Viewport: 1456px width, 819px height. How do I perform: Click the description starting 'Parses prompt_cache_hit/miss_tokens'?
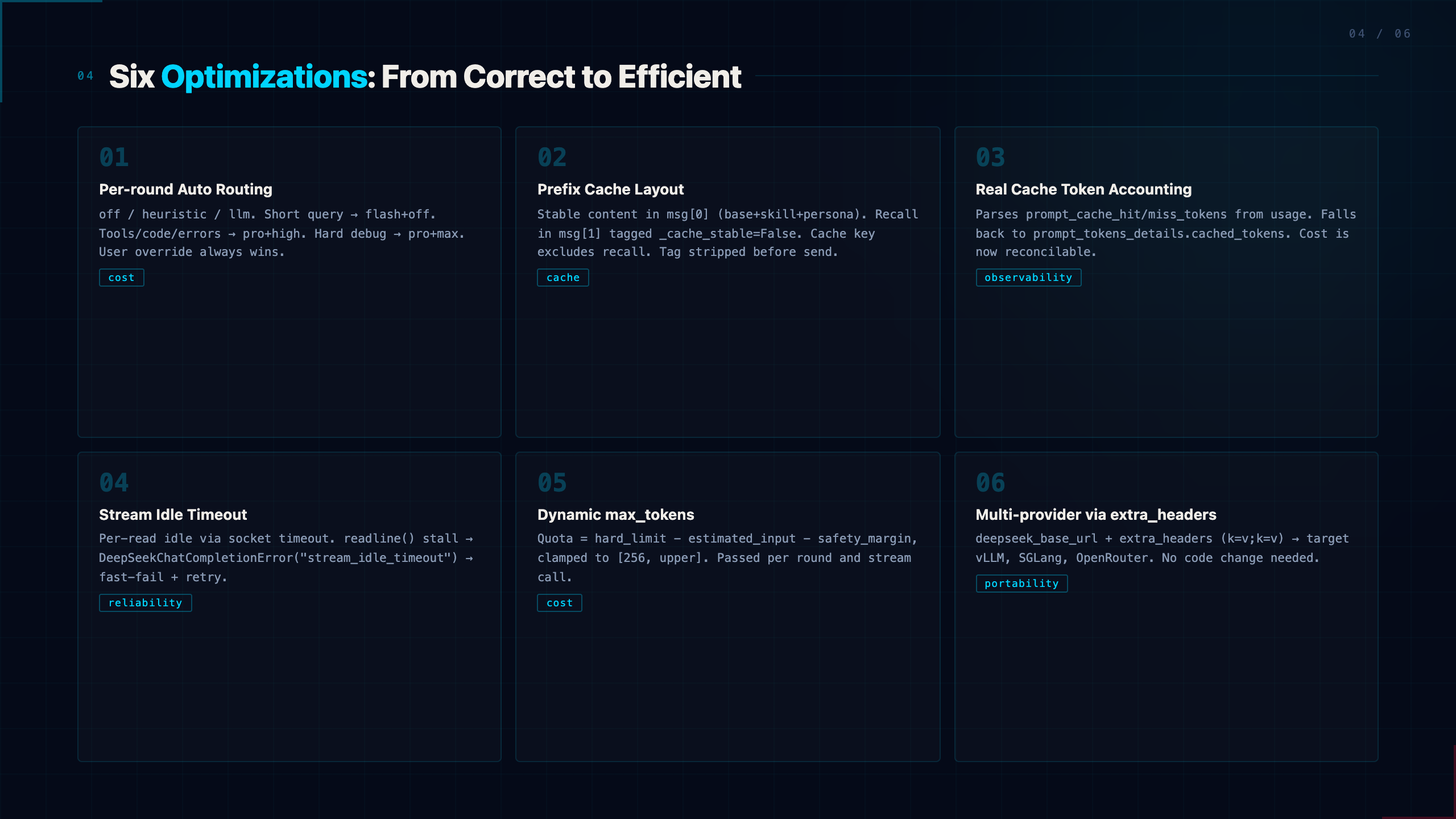(1165, 233)
